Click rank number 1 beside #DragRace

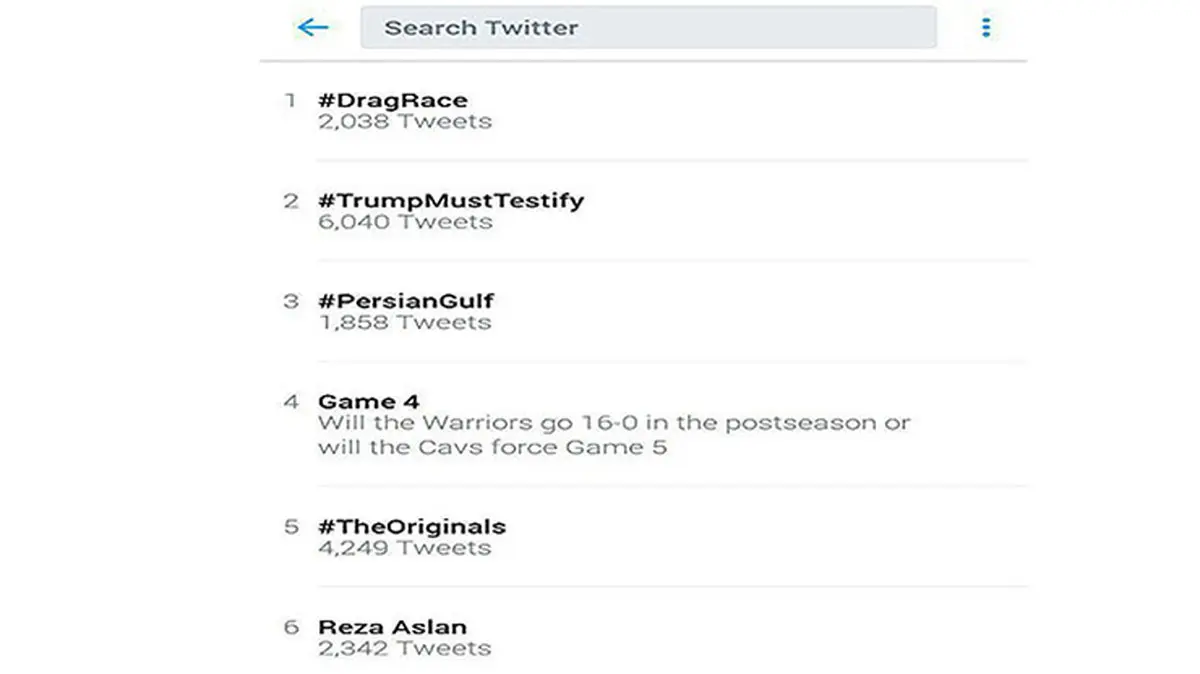click(x=291, y=100)
